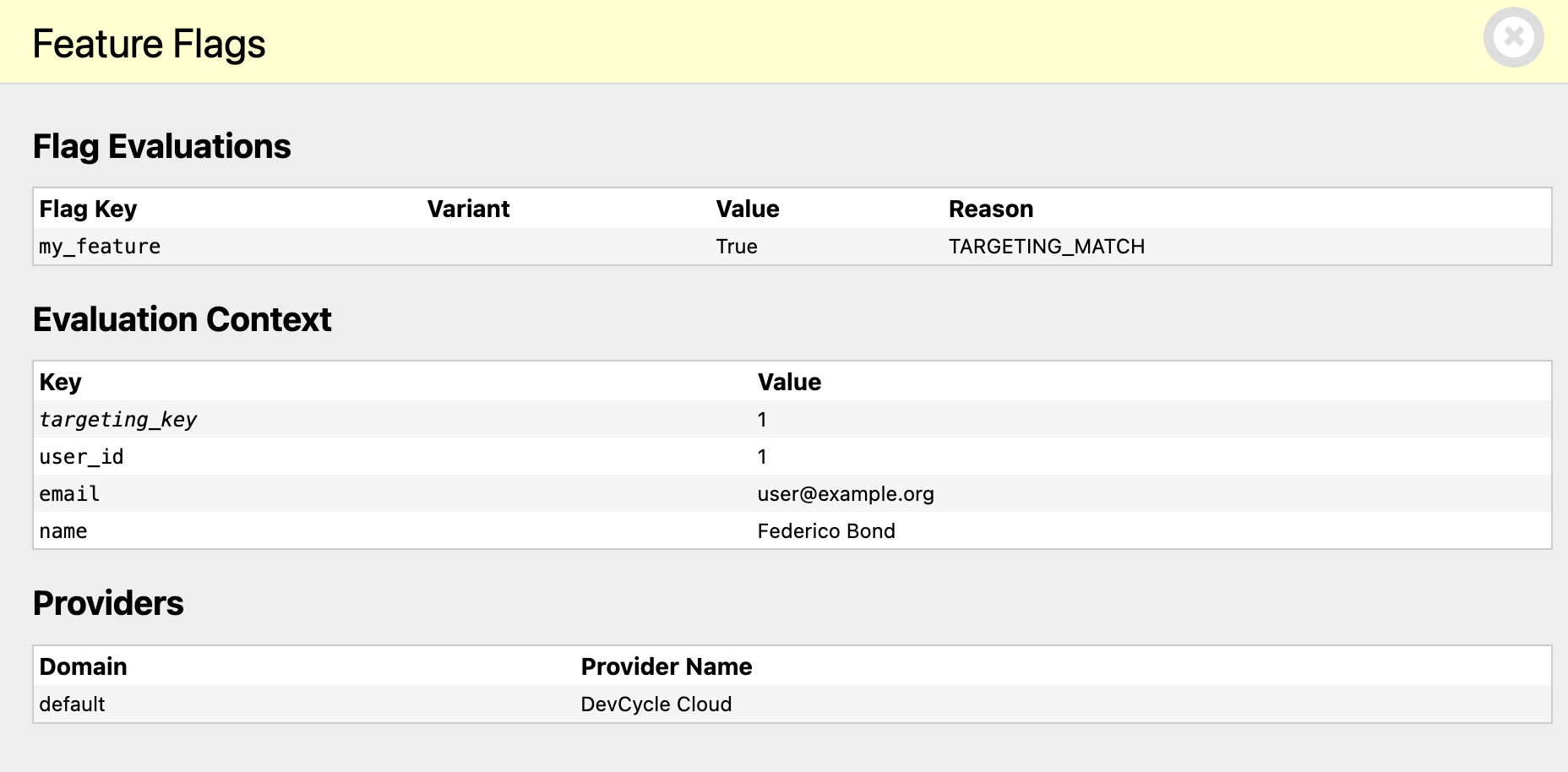
Task: Click the close icon in the header
Action: click(x=1514, y=36)
